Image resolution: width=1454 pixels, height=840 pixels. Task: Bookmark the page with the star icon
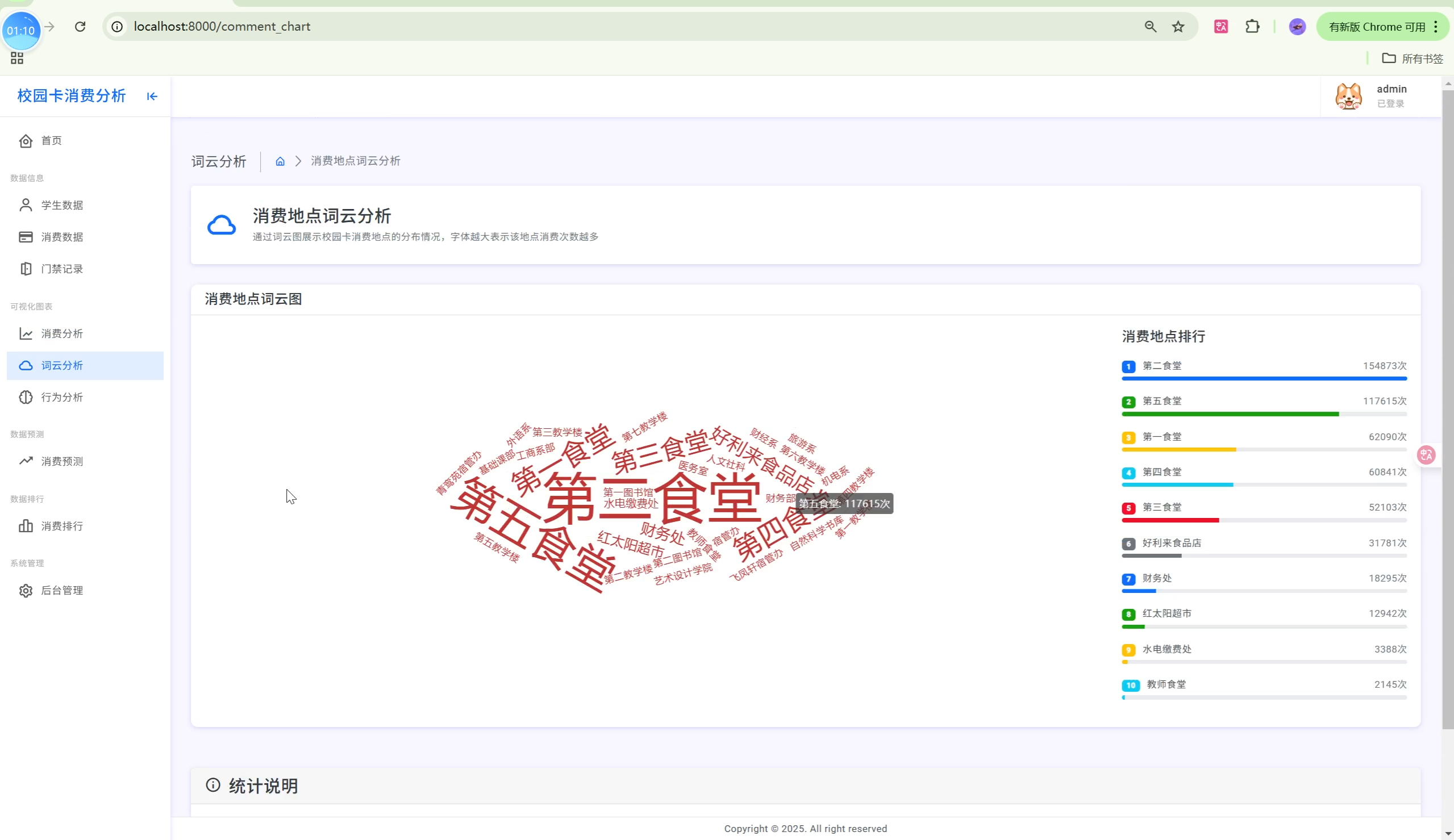click(x=1178, y=27)
